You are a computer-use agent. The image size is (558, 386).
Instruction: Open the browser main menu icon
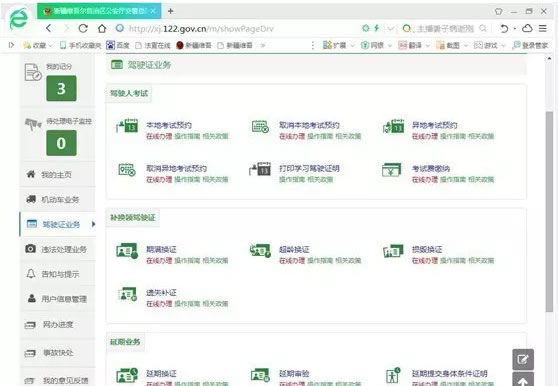click(x=543, y=28)
